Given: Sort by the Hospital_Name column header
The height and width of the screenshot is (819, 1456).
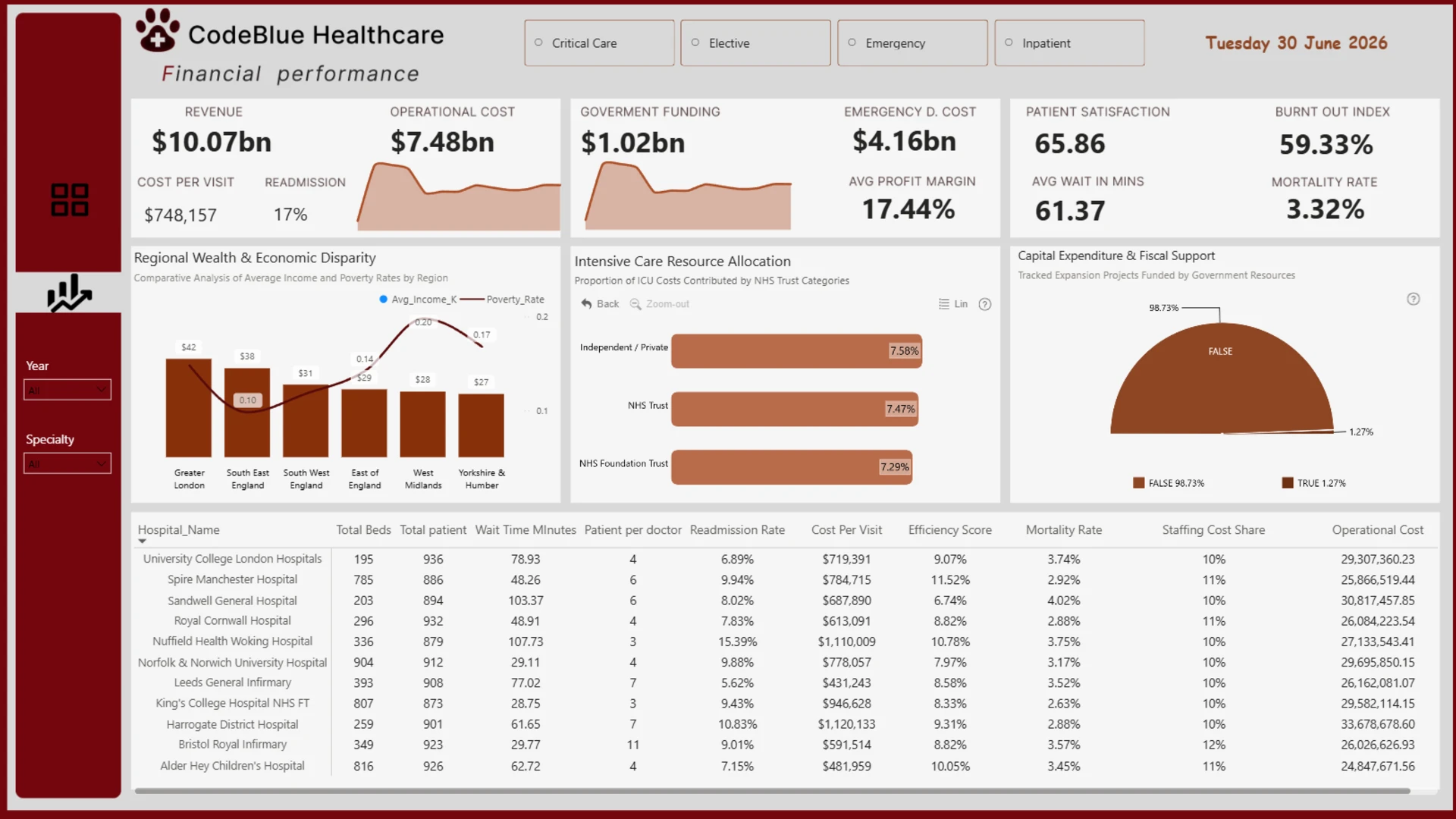Looking at the screenshot, I should click(x=178, y=530).
